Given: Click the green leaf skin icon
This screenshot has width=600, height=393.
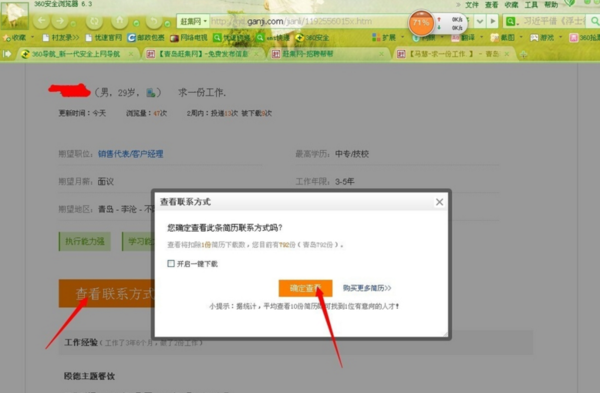Looking at the screenshot, I should 570,3.
